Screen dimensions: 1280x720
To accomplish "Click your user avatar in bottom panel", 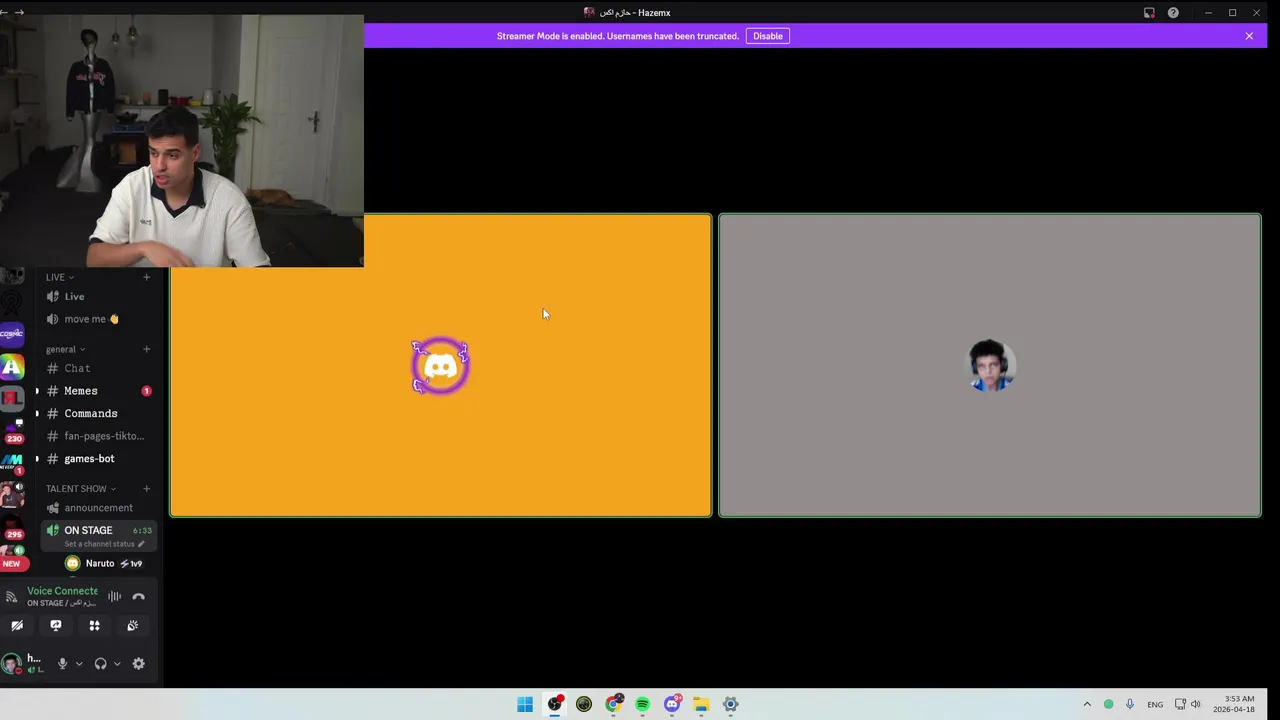I will 11,663.
